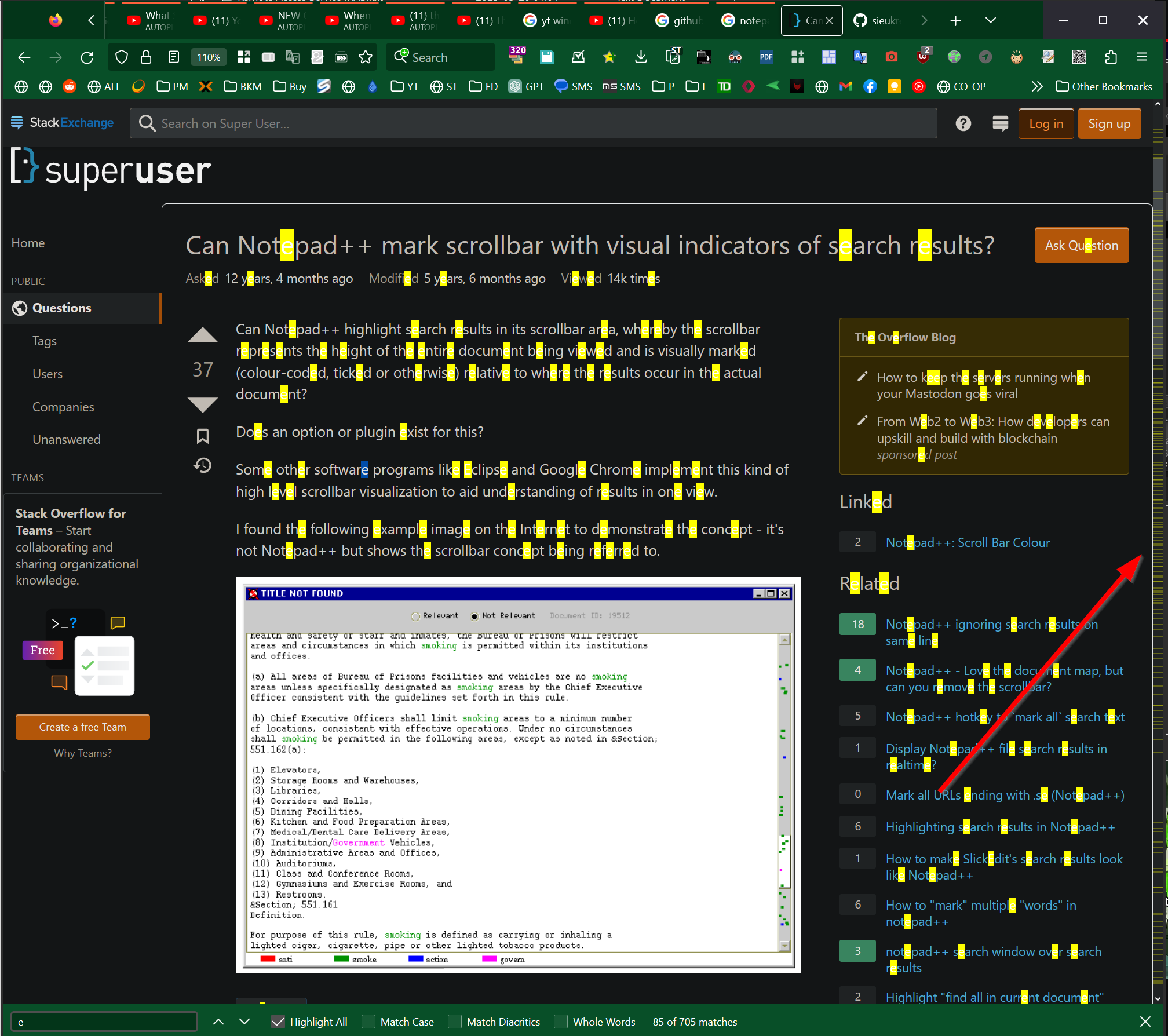The image size is (1168, 1036).
Task: Toggle the Whole Words option
Action: [x=561, y=1022]
